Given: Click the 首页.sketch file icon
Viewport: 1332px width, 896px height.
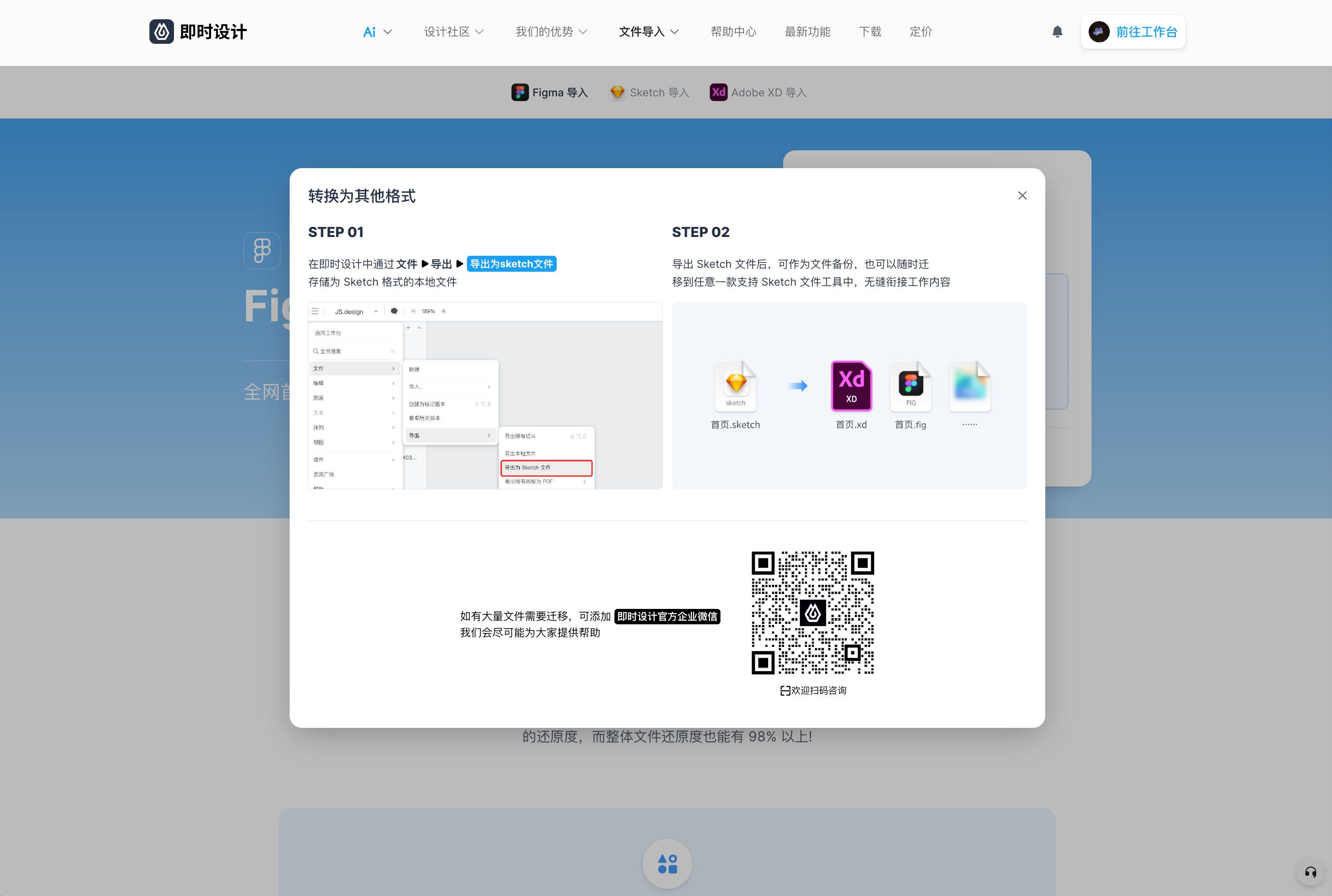Looking at the screenshot, I should tap(736, 386).
